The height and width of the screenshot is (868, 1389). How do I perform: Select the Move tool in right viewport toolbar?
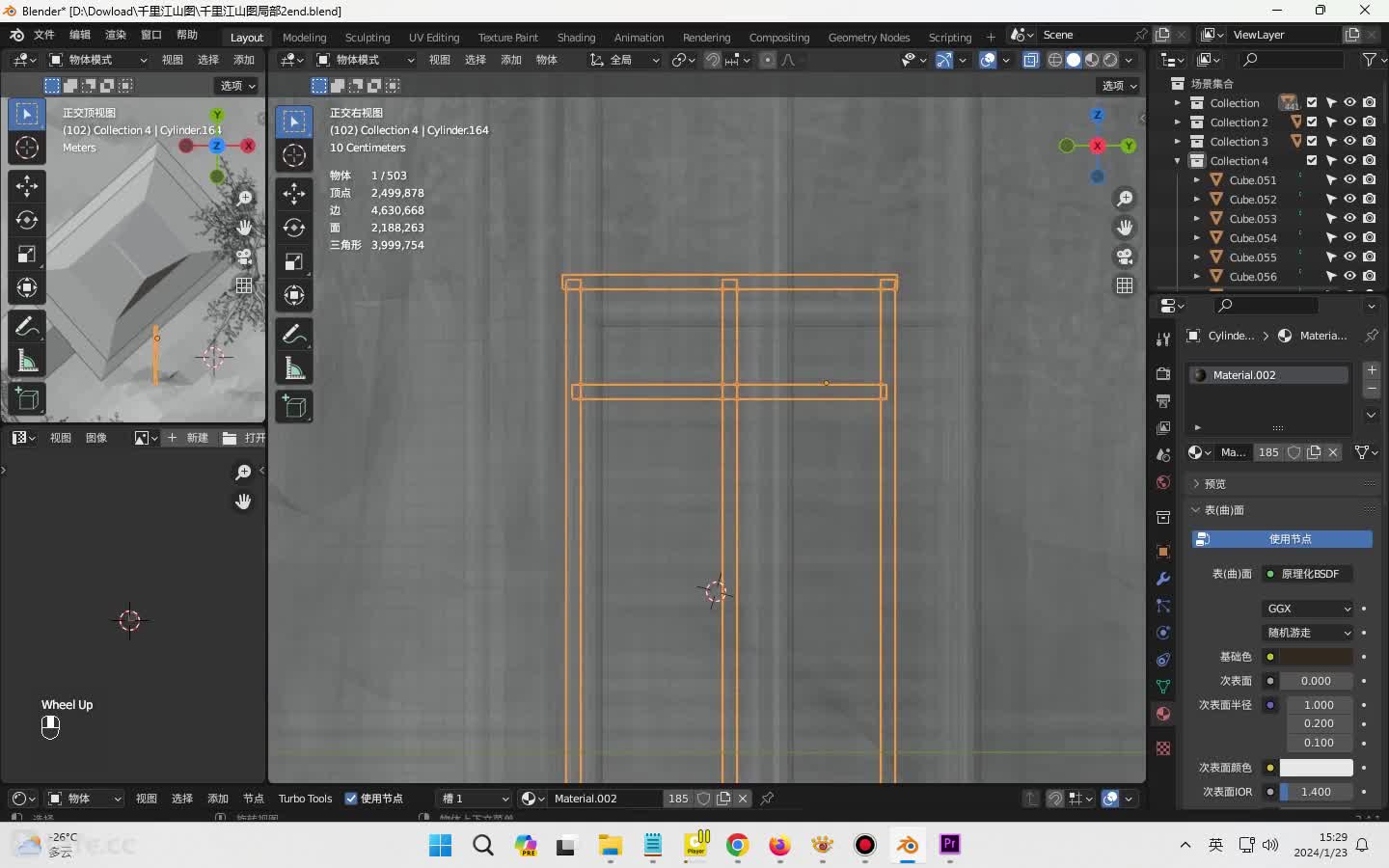pos(294,194)
